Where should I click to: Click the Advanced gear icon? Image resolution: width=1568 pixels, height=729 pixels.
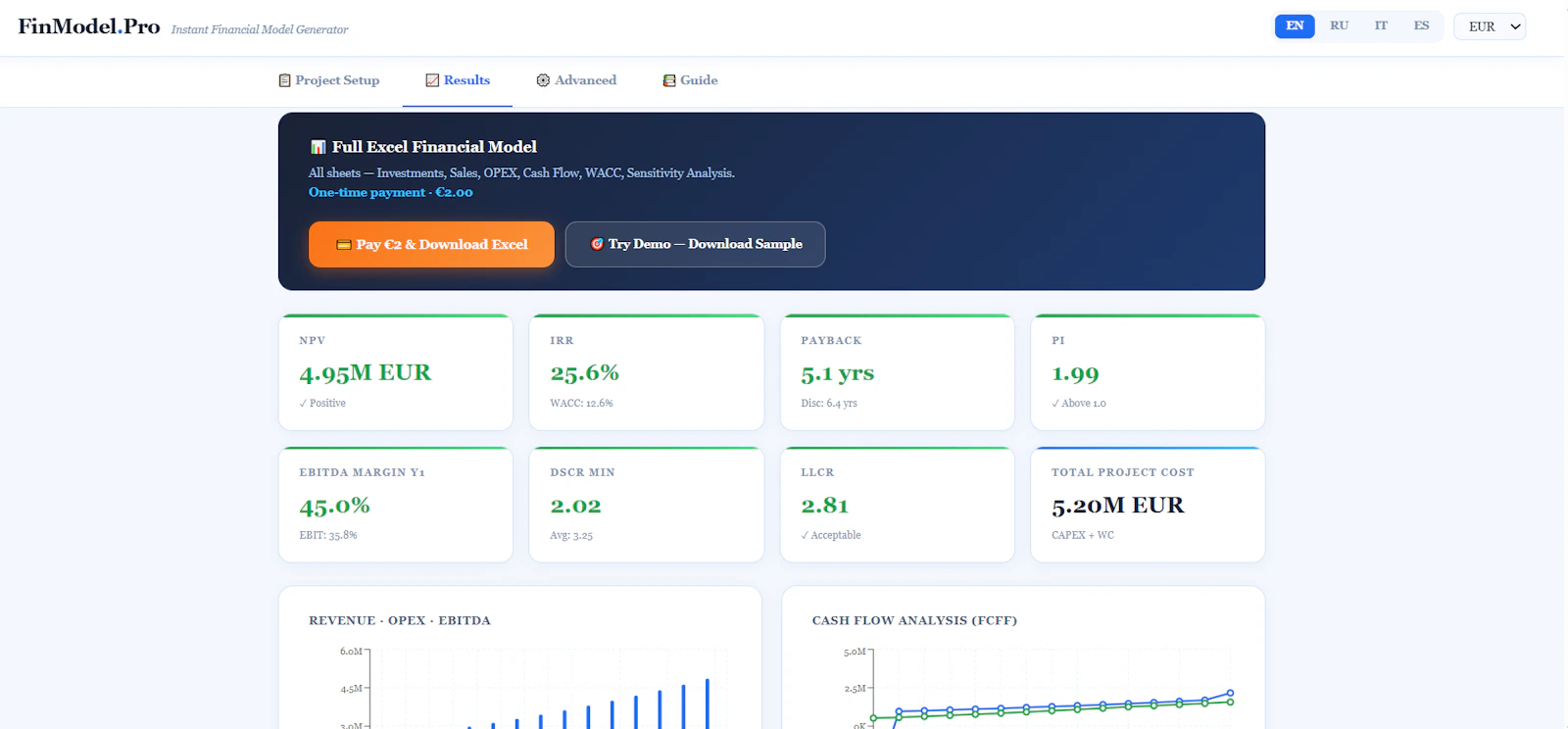click(x=543, y=80)
